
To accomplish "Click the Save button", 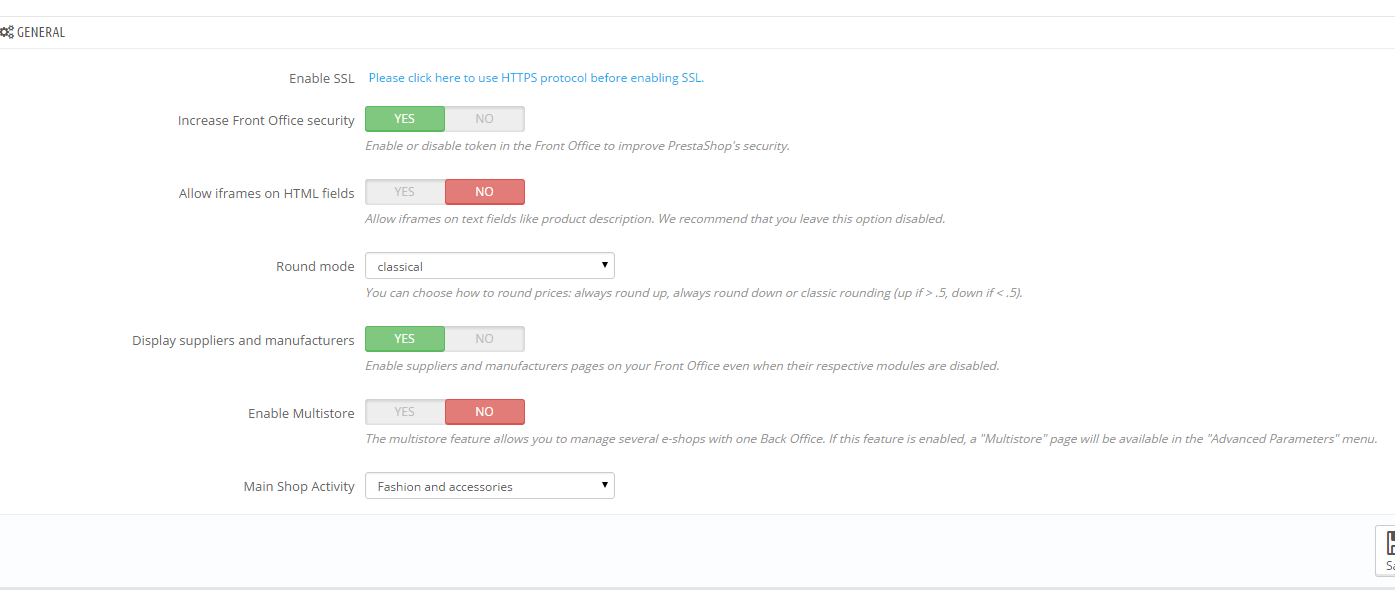I will (x=1386, y=551).
